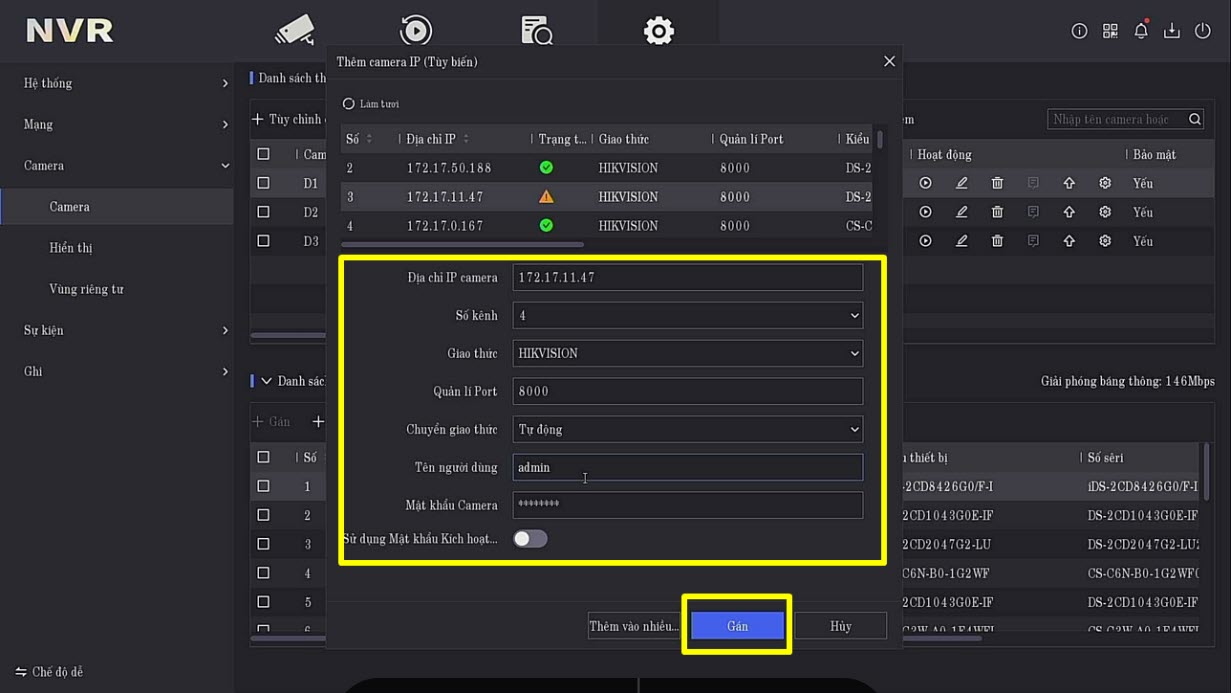Open the 'Chuyển giao thức' dropdown
This screenshot has height=693, width=1231.
[x=687, y=430]
